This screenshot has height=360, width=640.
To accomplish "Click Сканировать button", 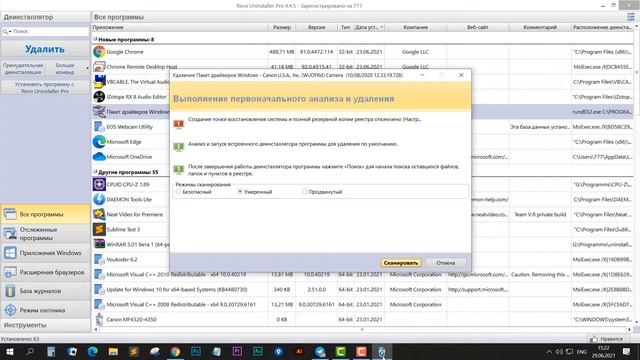I will [400, 263].
